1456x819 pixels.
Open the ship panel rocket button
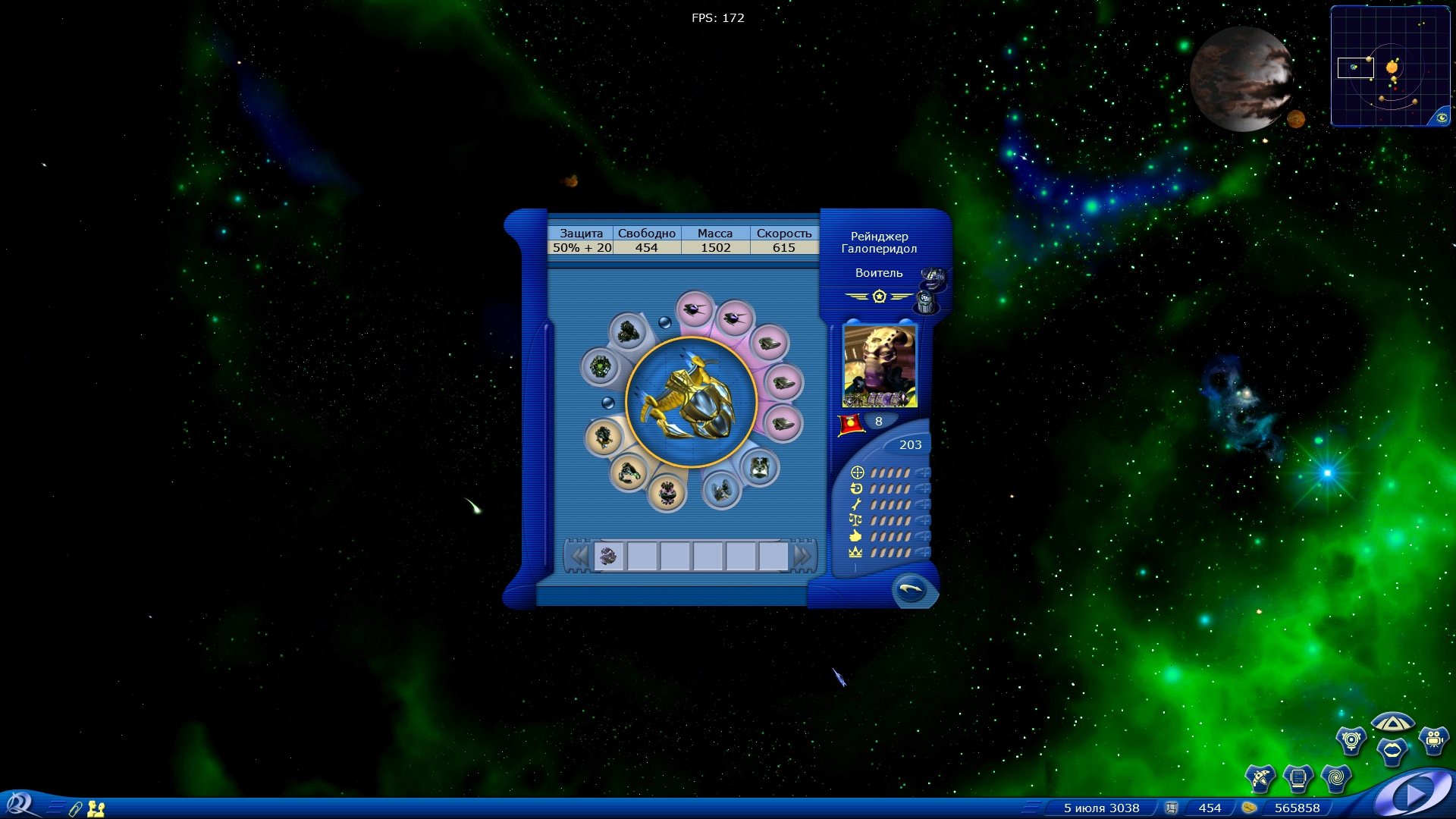coord(1260,777)
